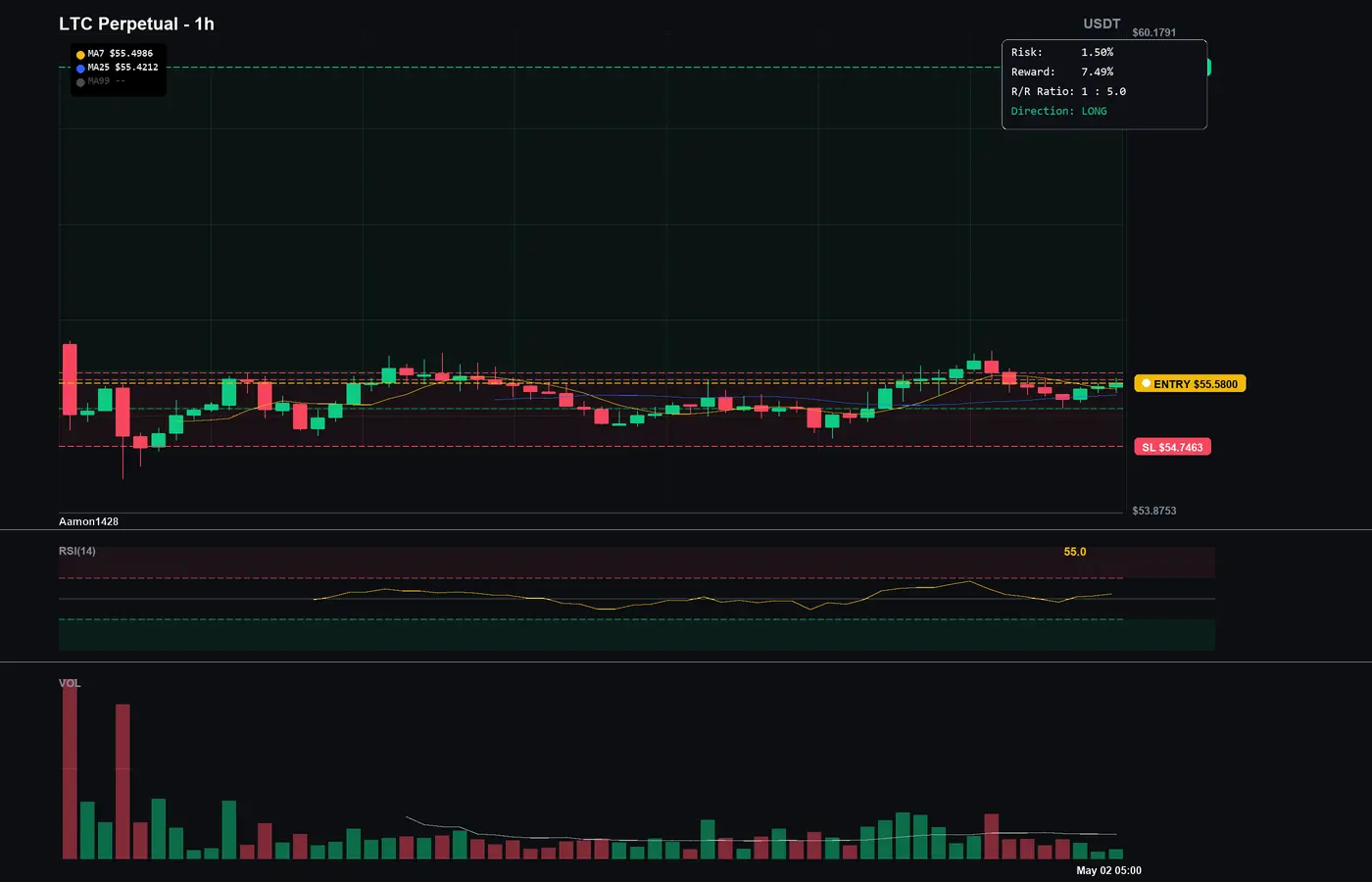Click the VOL panel label

(x=70, y=683)
